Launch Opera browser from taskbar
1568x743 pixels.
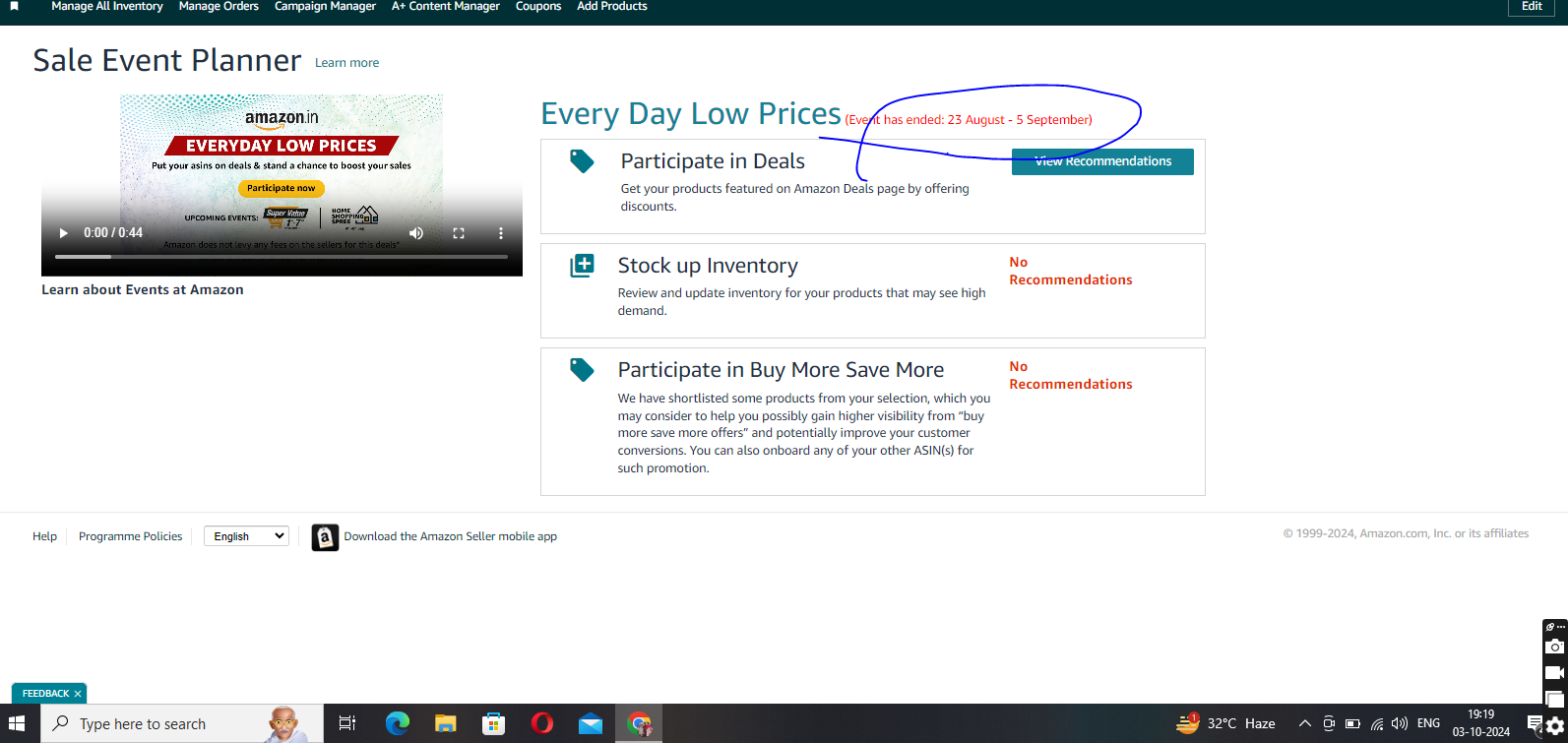click(541, 723)
